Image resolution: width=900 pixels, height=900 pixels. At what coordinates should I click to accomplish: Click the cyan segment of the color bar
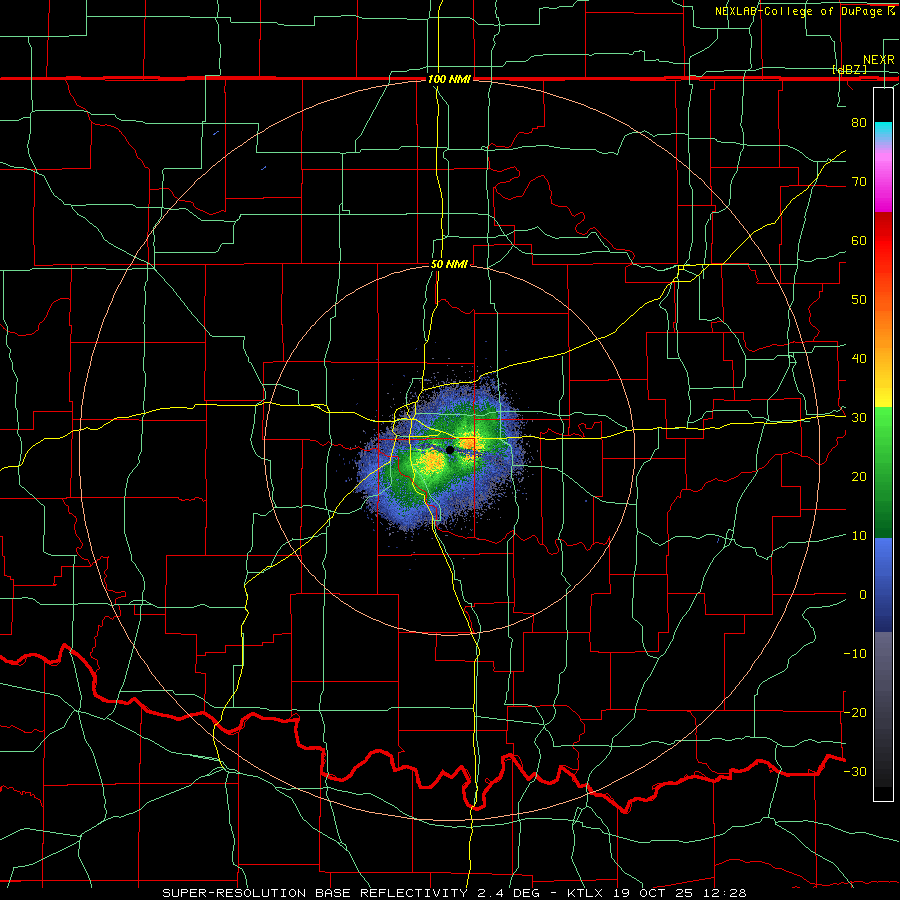[x=883, y=132]
